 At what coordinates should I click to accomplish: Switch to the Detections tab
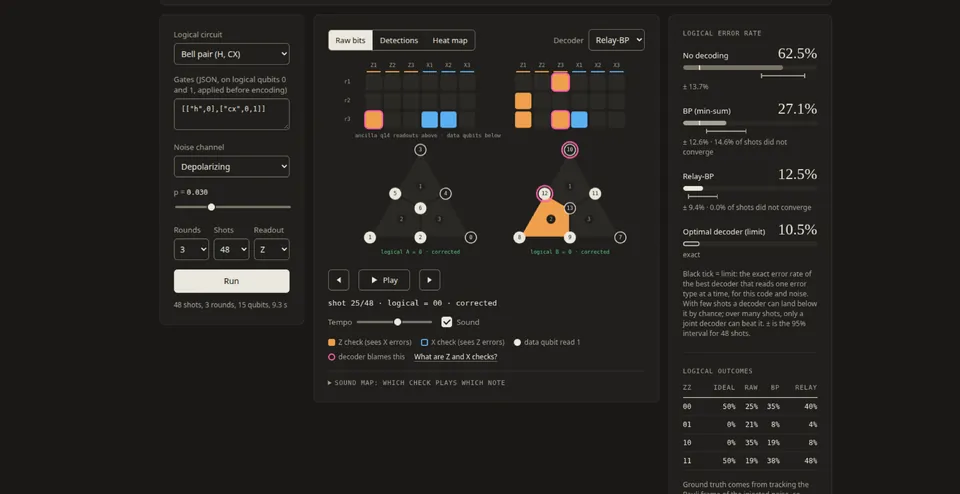point(399,40)
